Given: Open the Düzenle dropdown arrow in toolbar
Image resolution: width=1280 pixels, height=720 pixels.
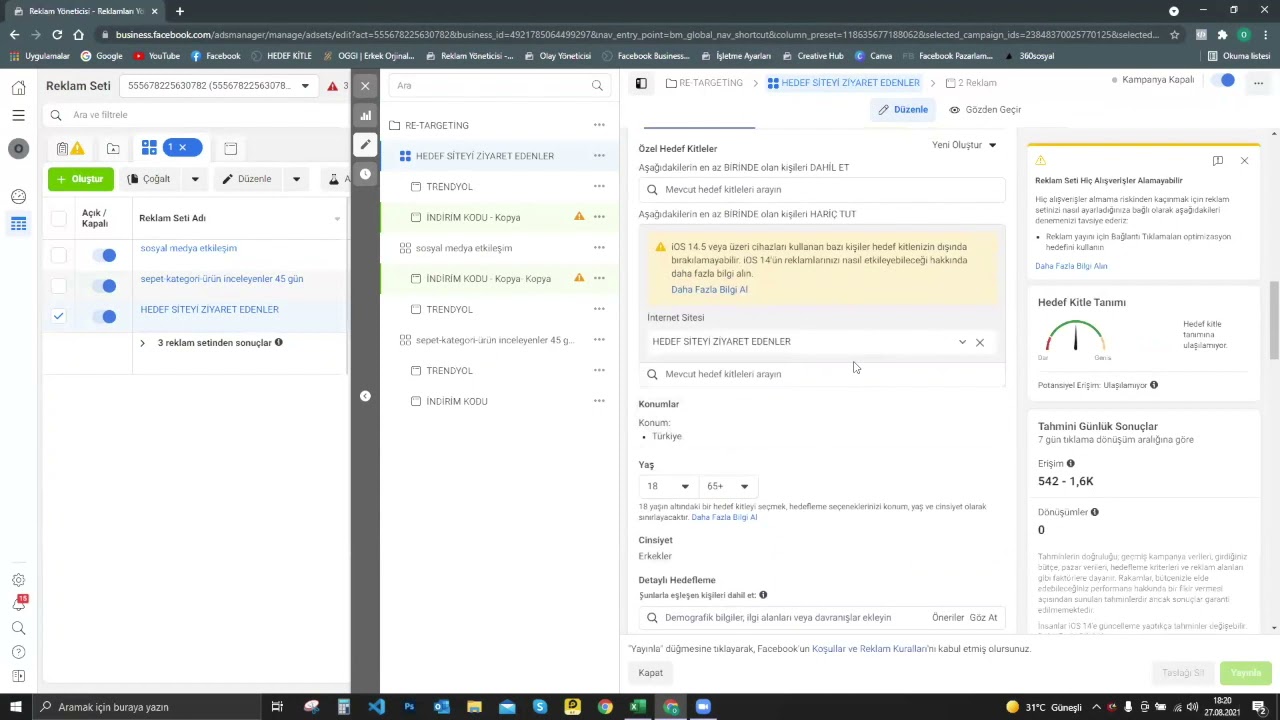Looking at the screenshot, I should point(296,180).
